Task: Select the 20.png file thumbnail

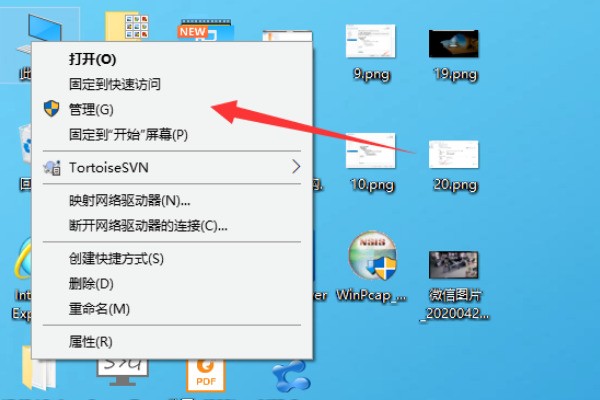Action: point(453,154)
